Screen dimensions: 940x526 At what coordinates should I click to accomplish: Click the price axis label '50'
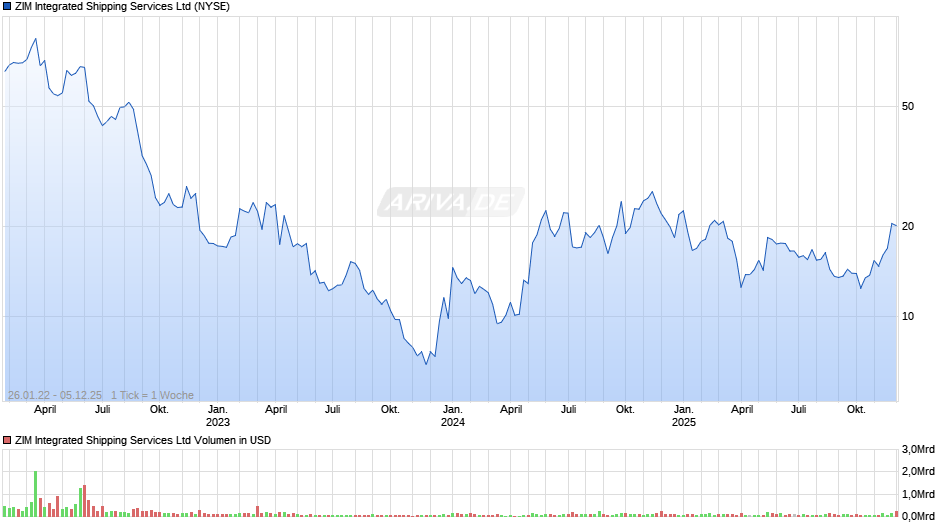pyautogui.click(x=908, y=106)
